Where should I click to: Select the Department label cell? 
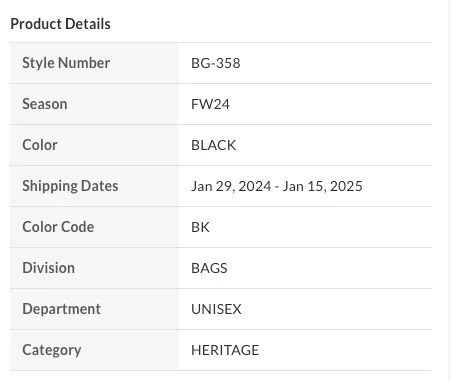[x=94, y=309]
